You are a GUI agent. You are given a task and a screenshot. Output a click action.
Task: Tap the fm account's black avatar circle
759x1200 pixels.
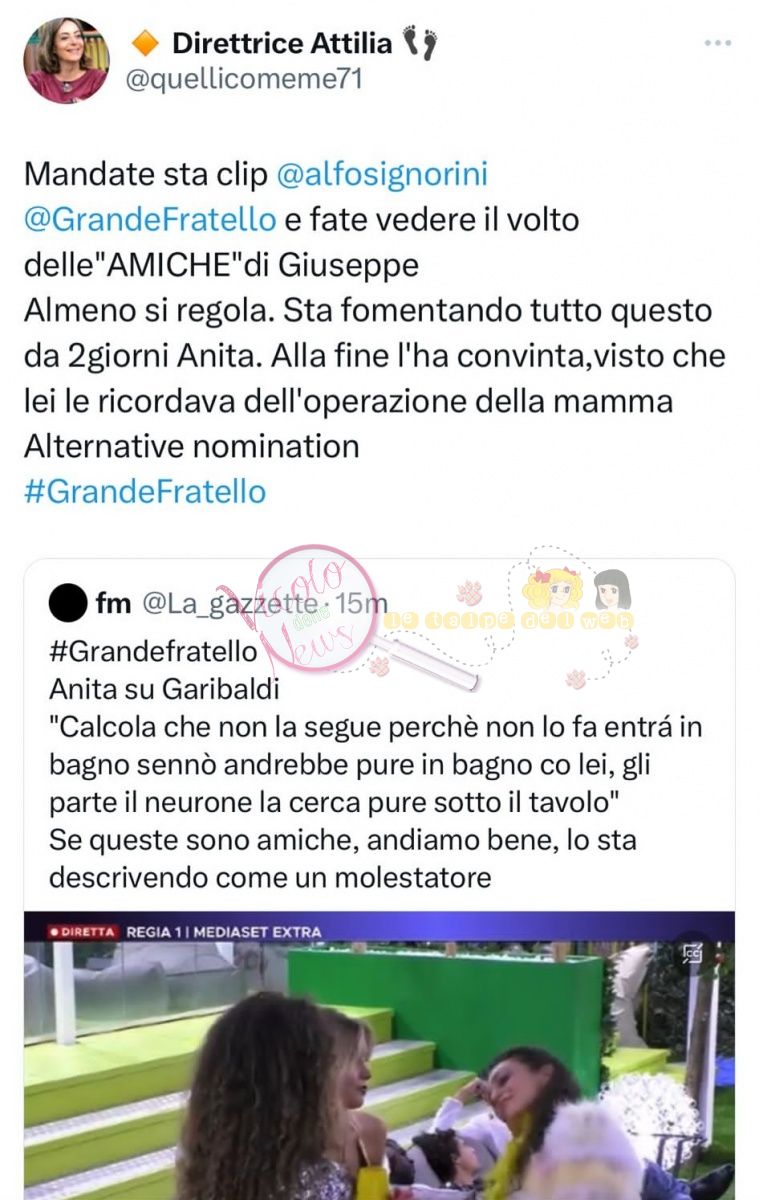click(x=68, y=604)
